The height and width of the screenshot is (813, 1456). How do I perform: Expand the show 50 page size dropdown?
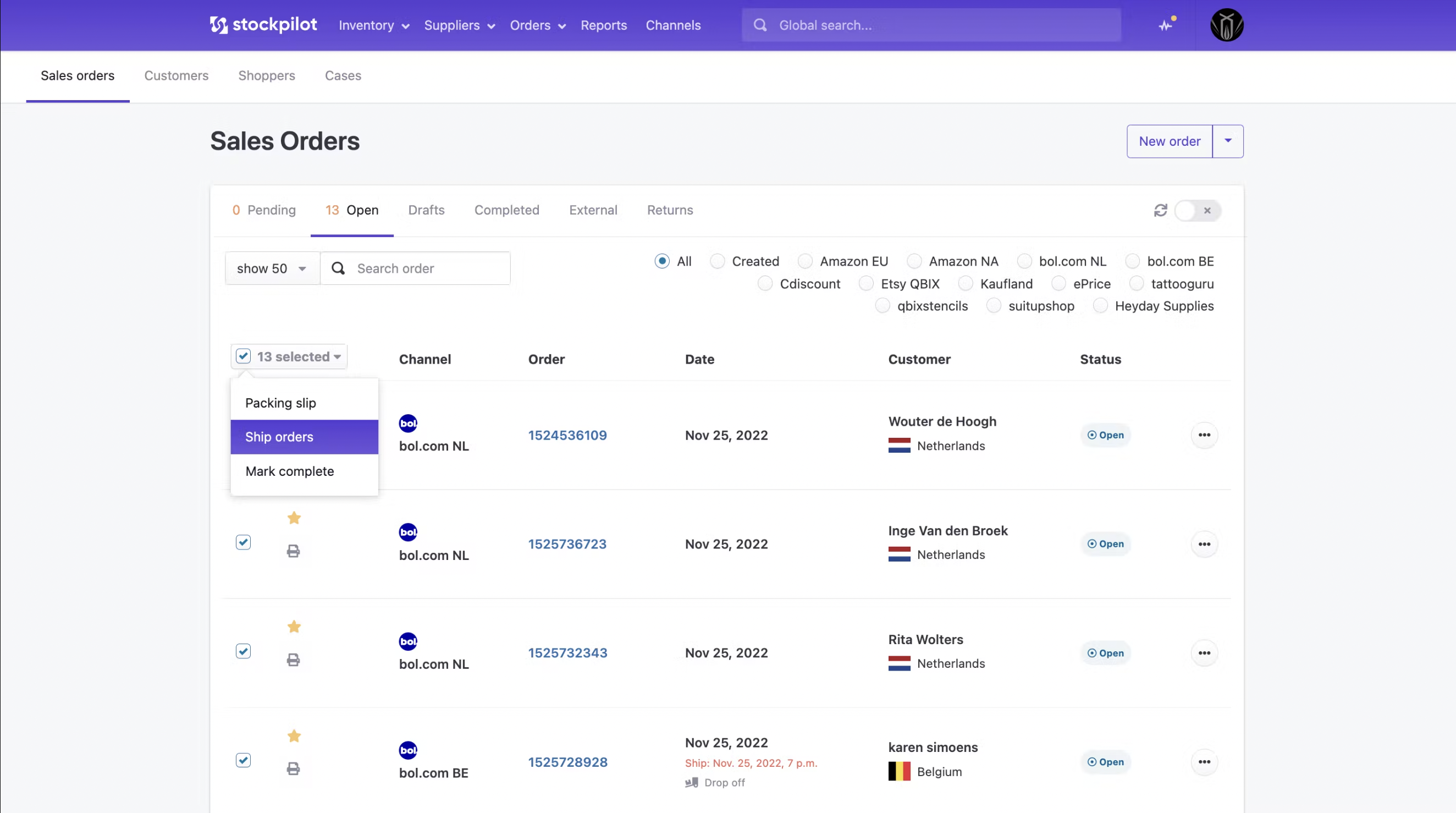tap(272, 268)
